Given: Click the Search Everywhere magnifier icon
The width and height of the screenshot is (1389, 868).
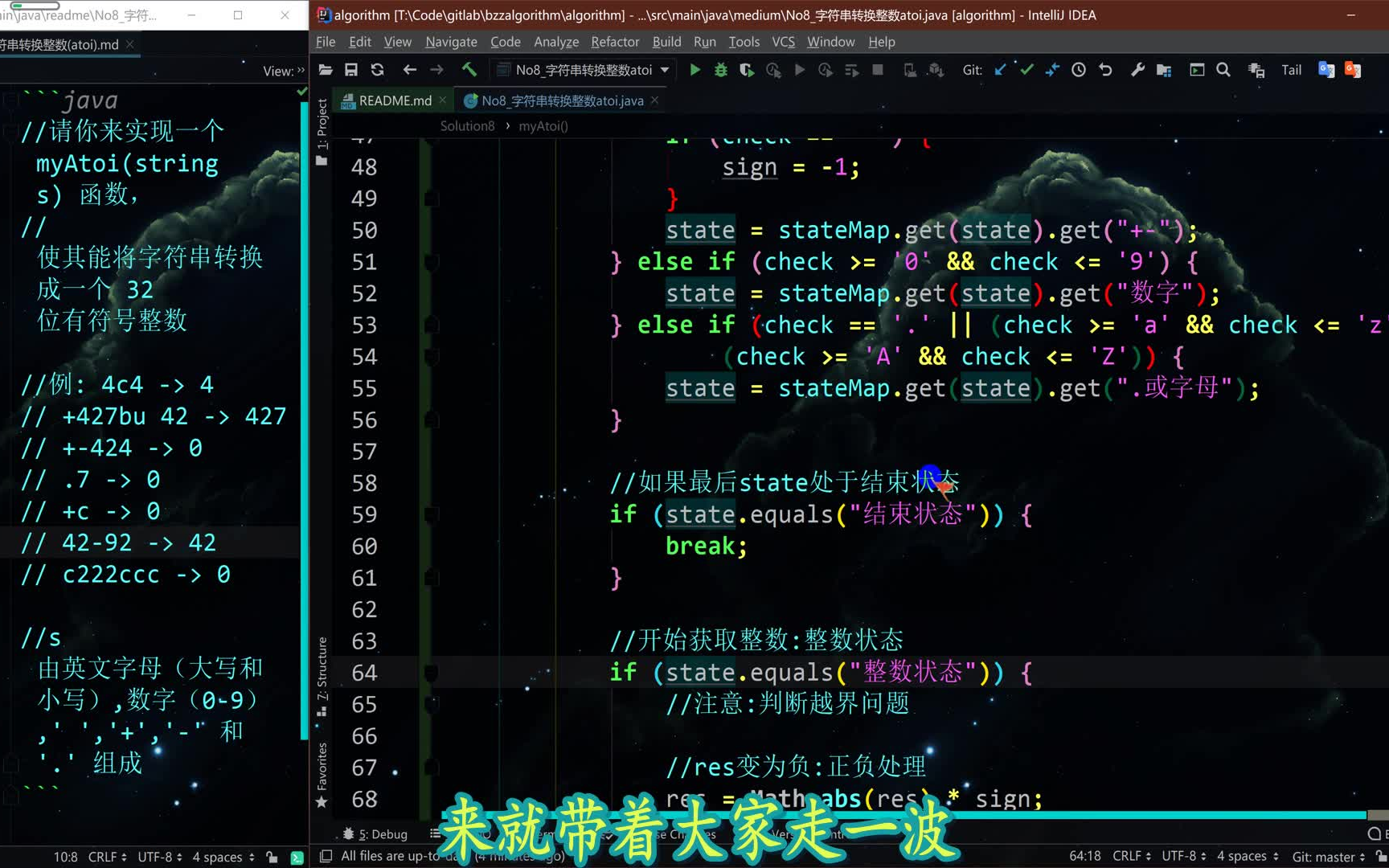Looking at the screenshot, I should coord(1223,70).
